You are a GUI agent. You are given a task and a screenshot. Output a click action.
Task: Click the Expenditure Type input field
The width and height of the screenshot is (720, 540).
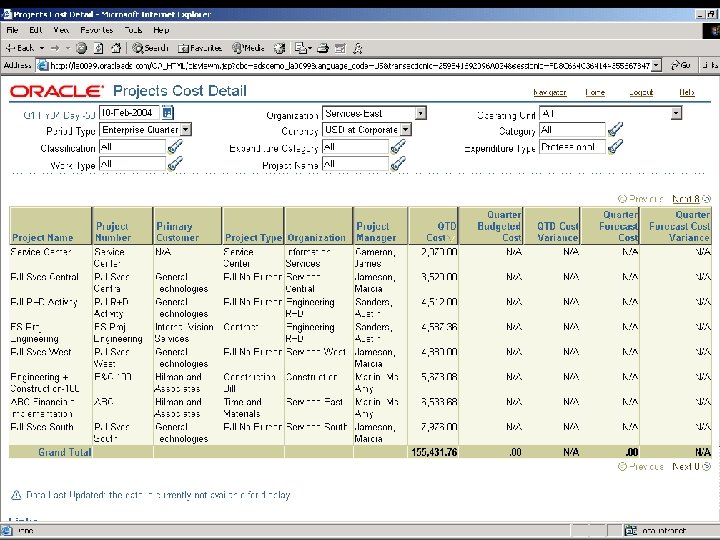coord(572,147)
